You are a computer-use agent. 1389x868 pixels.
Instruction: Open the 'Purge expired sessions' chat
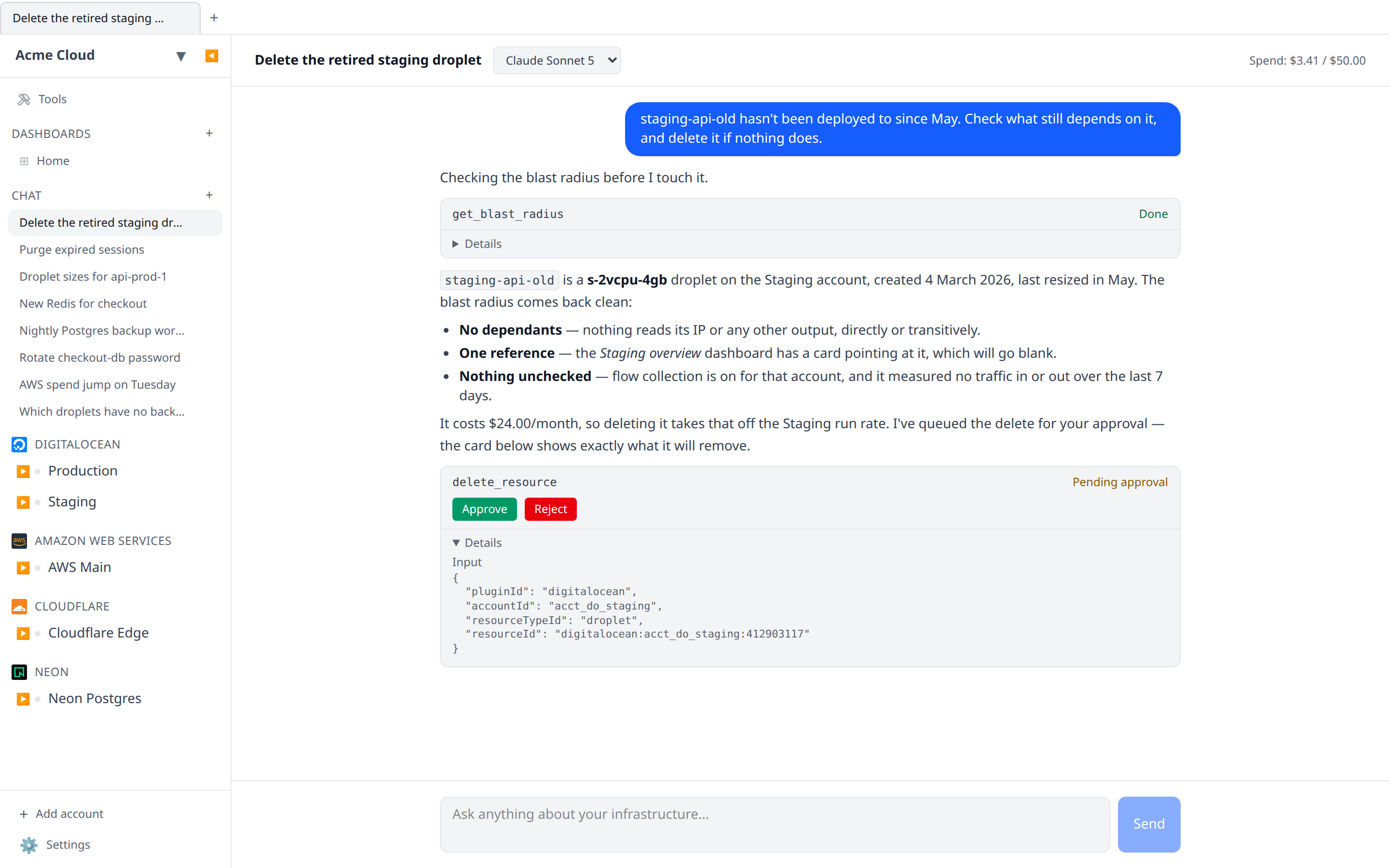coord(115,250)
